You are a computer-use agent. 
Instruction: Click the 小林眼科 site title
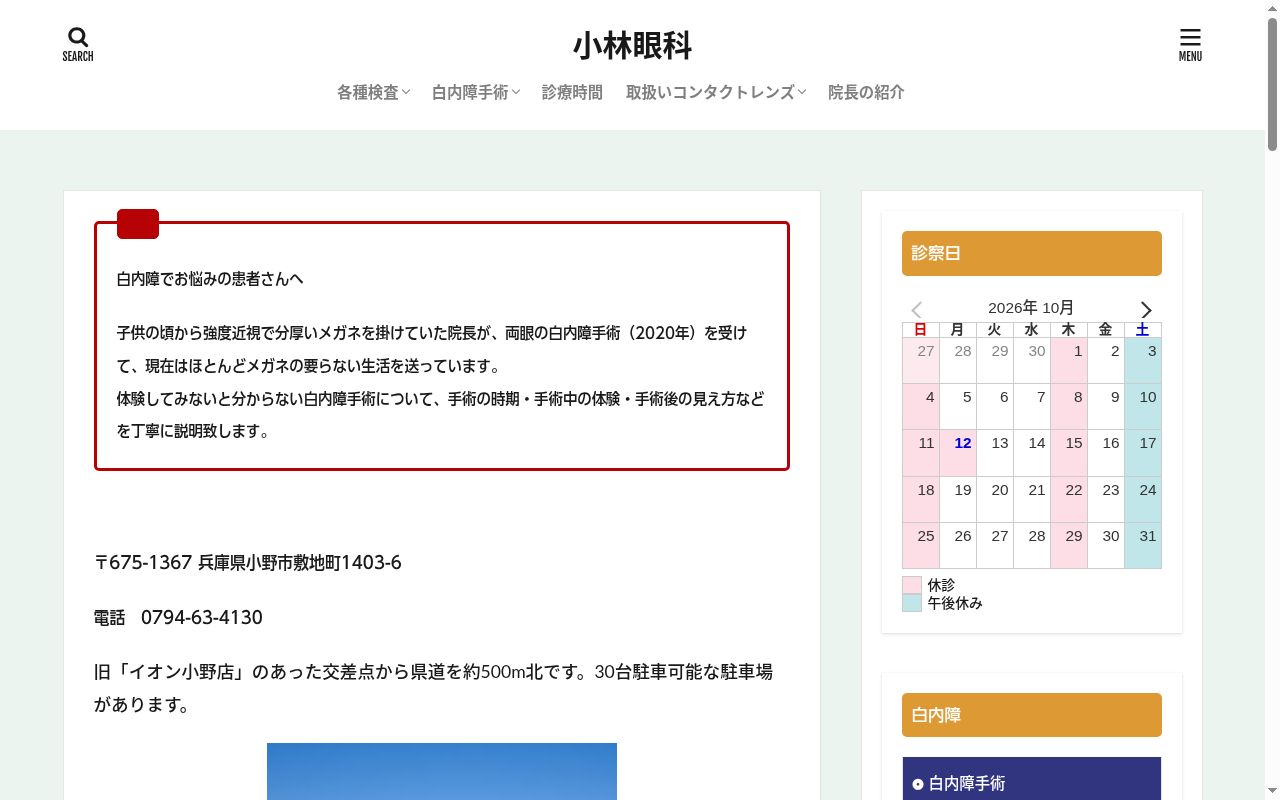click(632, 46)
